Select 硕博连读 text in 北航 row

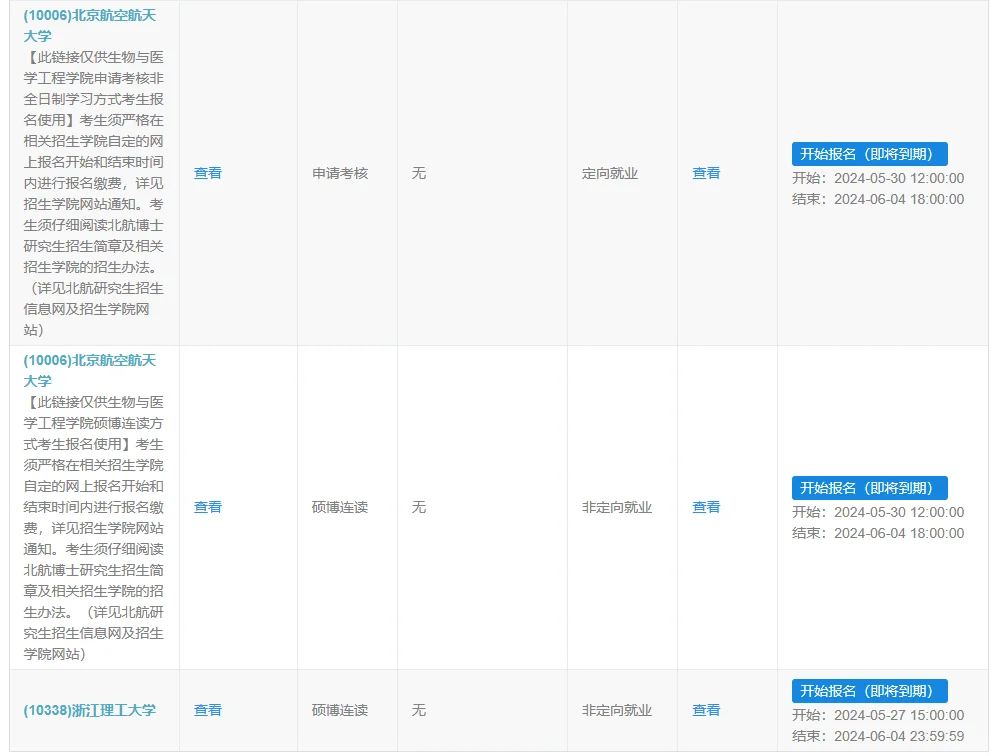tap(340, 507)
